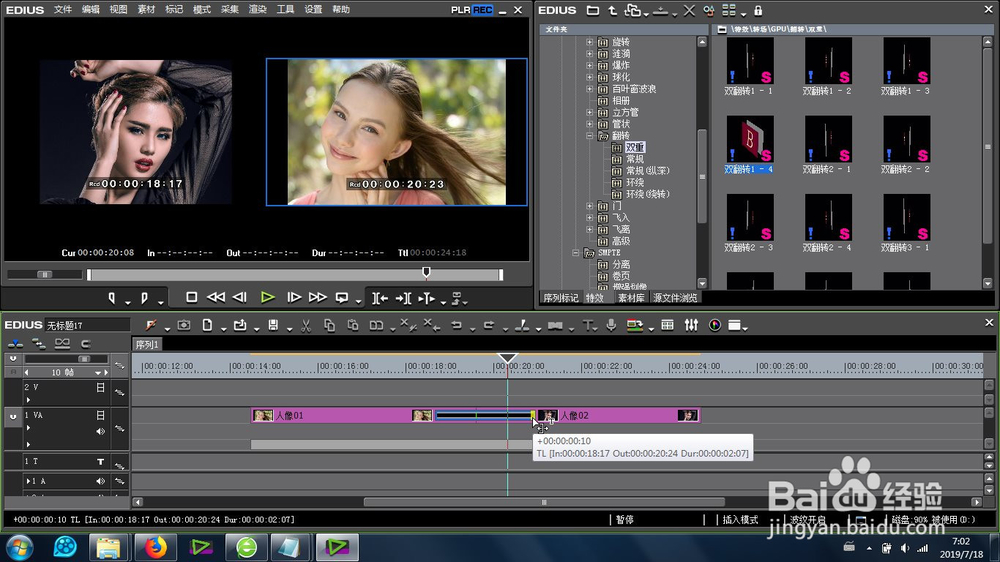
Task: Click the Stop button in the player
Action: pyautogui.click(x=191, y=297)
